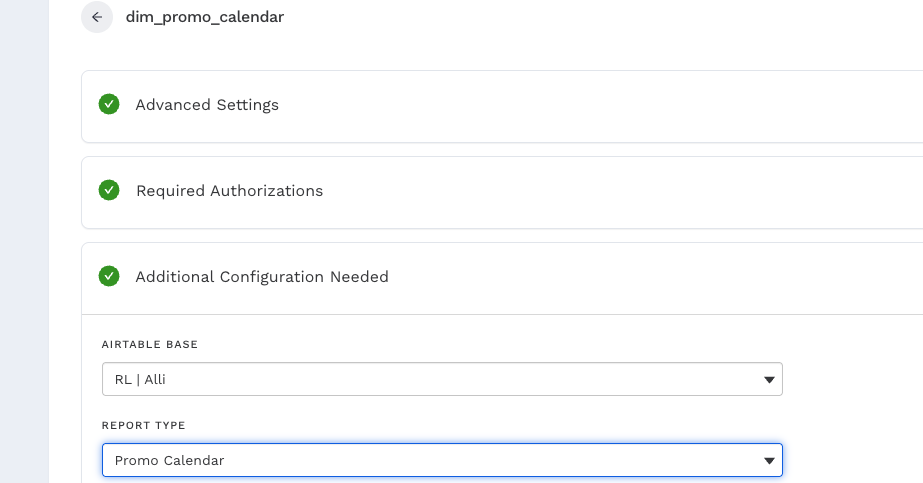Click the back arrow beside dim_promo_calendar
The image size is (923, 483).
click(97, 17)
